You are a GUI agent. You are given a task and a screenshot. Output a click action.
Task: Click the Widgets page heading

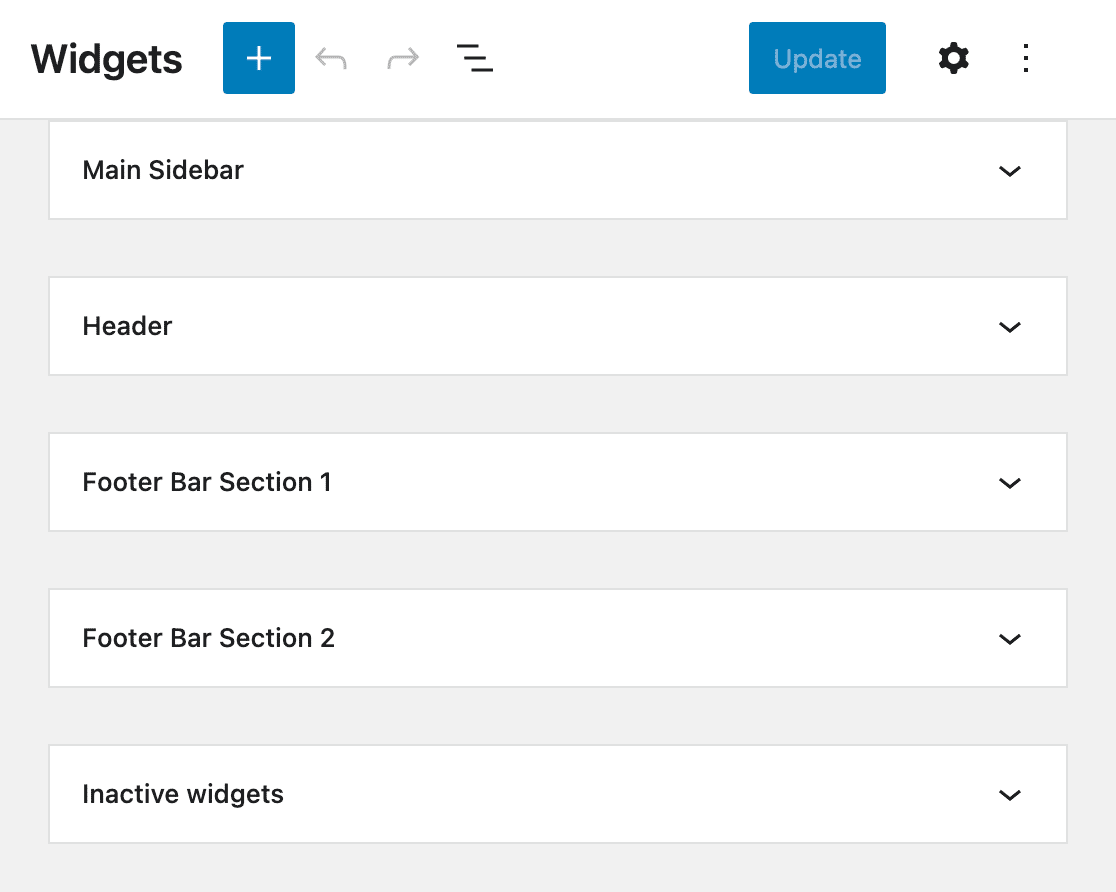point(107,59)
